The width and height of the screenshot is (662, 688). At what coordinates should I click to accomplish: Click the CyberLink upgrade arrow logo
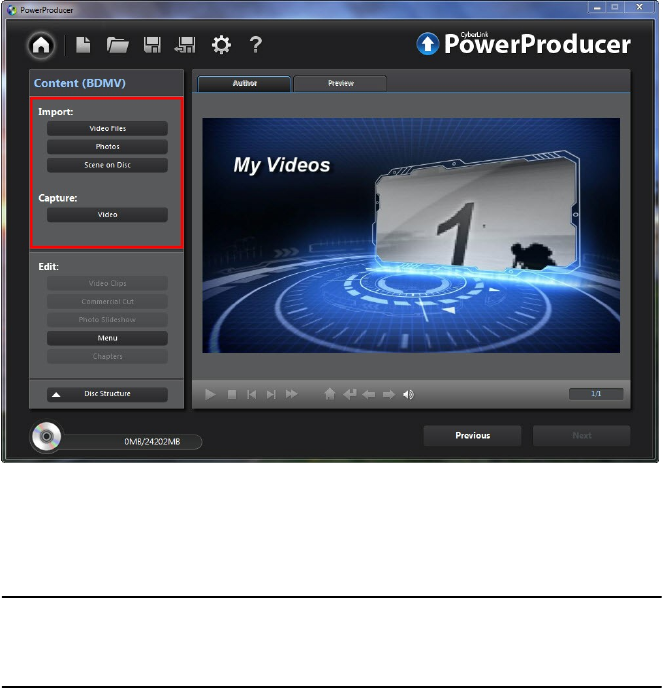pyautogui.click(x=427, y=44)
